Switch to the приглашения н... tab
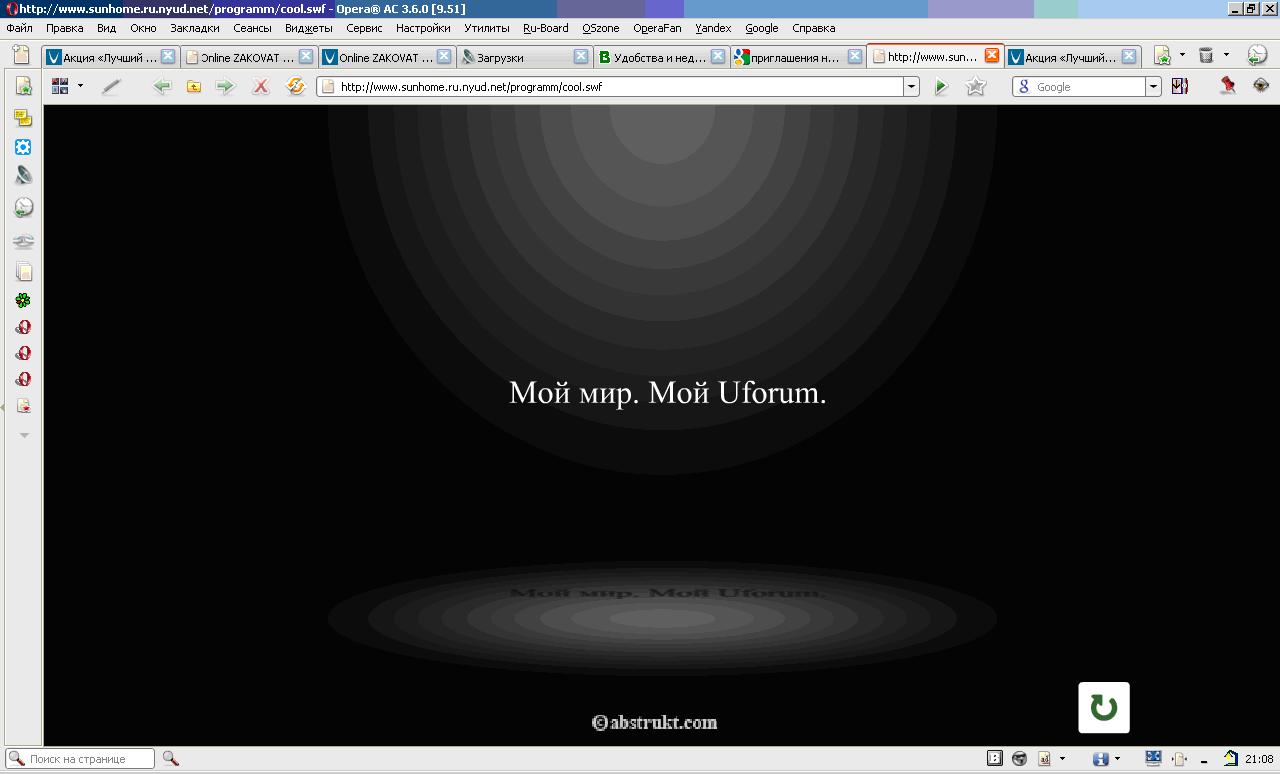The width and height of the screenshot is (1280, 774). (x=799, y=57)
